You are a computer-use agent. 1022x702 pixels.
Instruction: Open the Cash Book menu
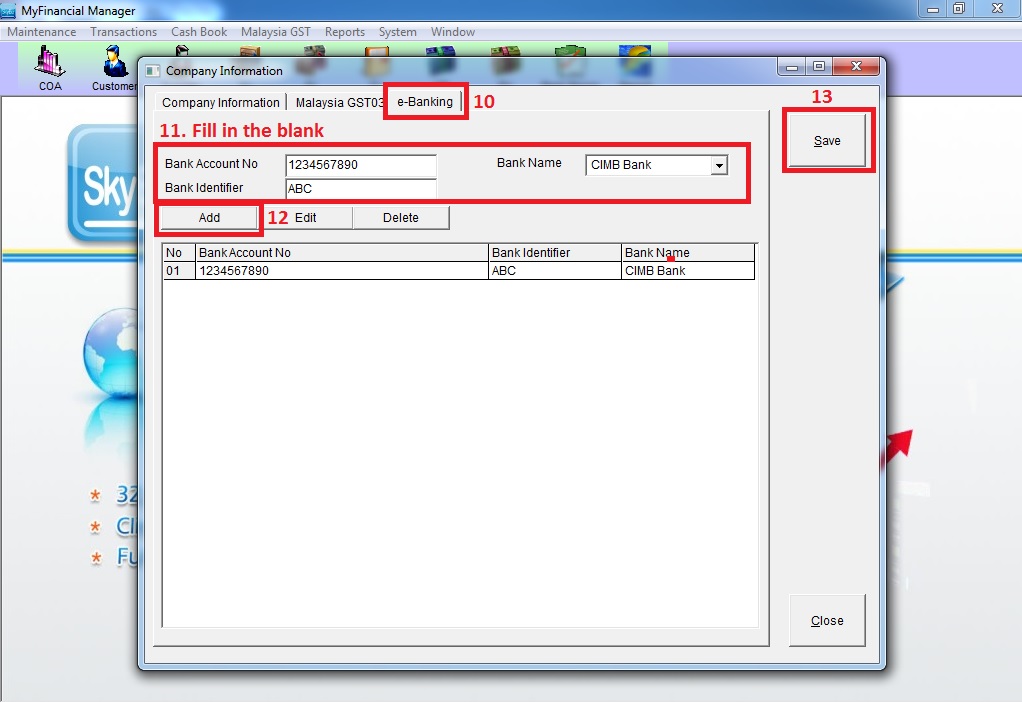click(199, 32)
